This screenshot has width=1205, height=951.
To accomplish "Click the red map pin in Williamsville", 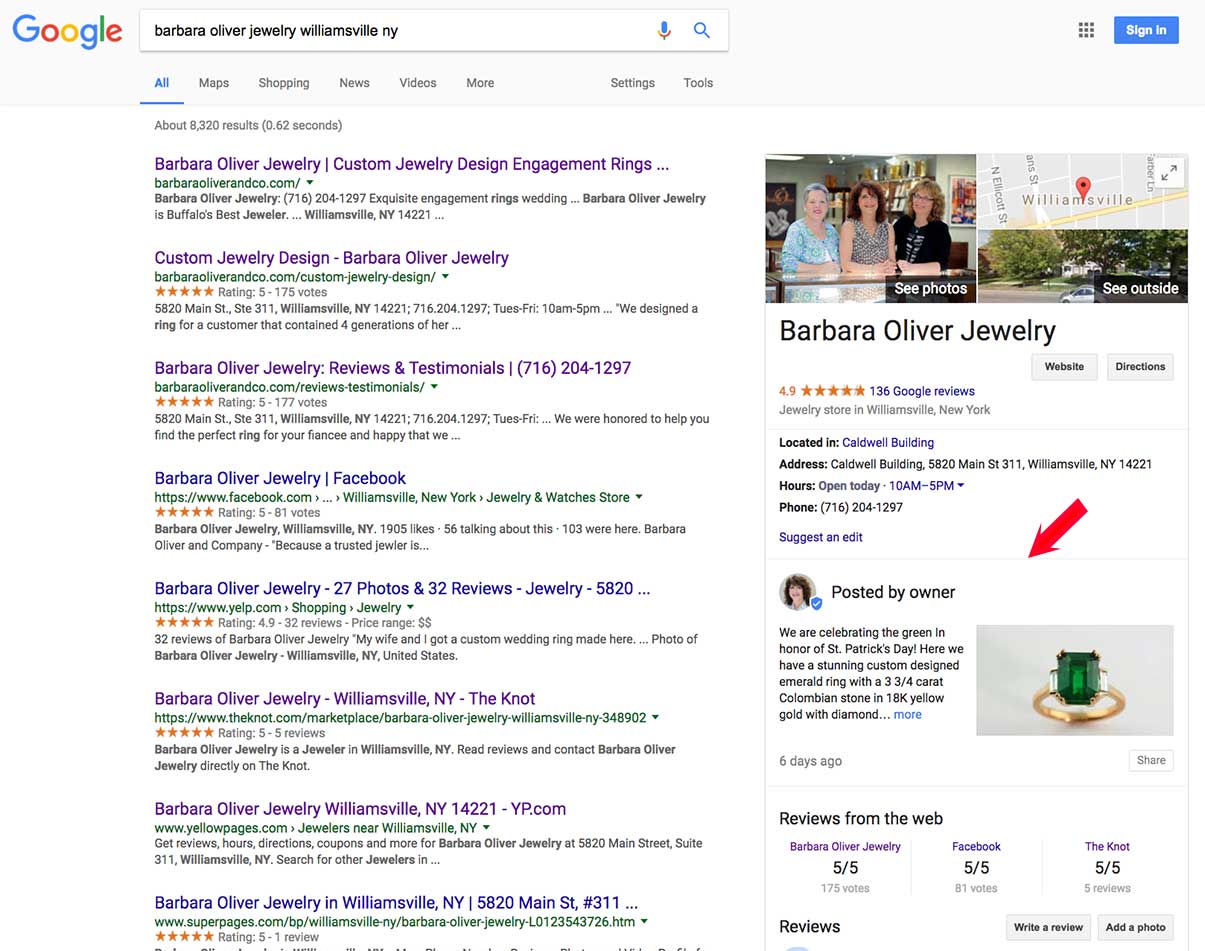I will click(1082, 187).
